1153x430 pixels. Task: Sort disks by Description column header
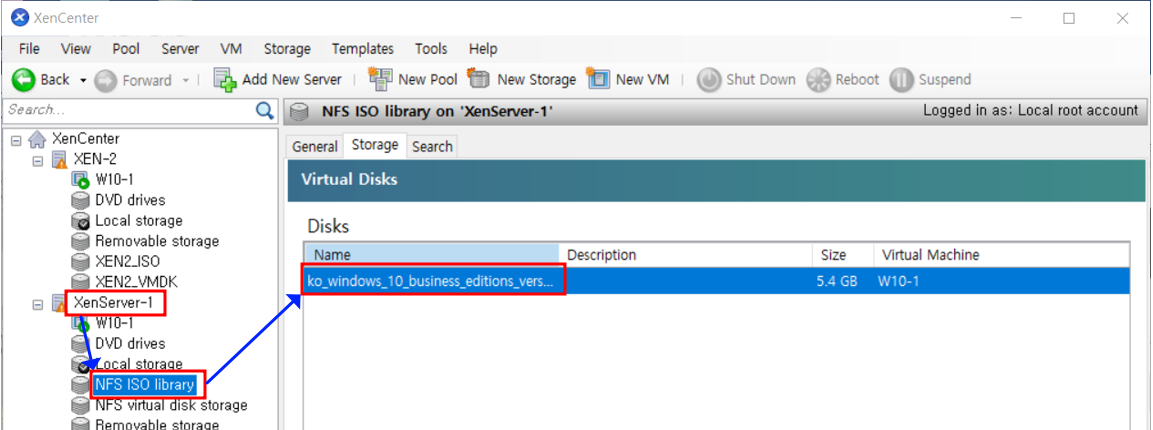pos(685,255)
